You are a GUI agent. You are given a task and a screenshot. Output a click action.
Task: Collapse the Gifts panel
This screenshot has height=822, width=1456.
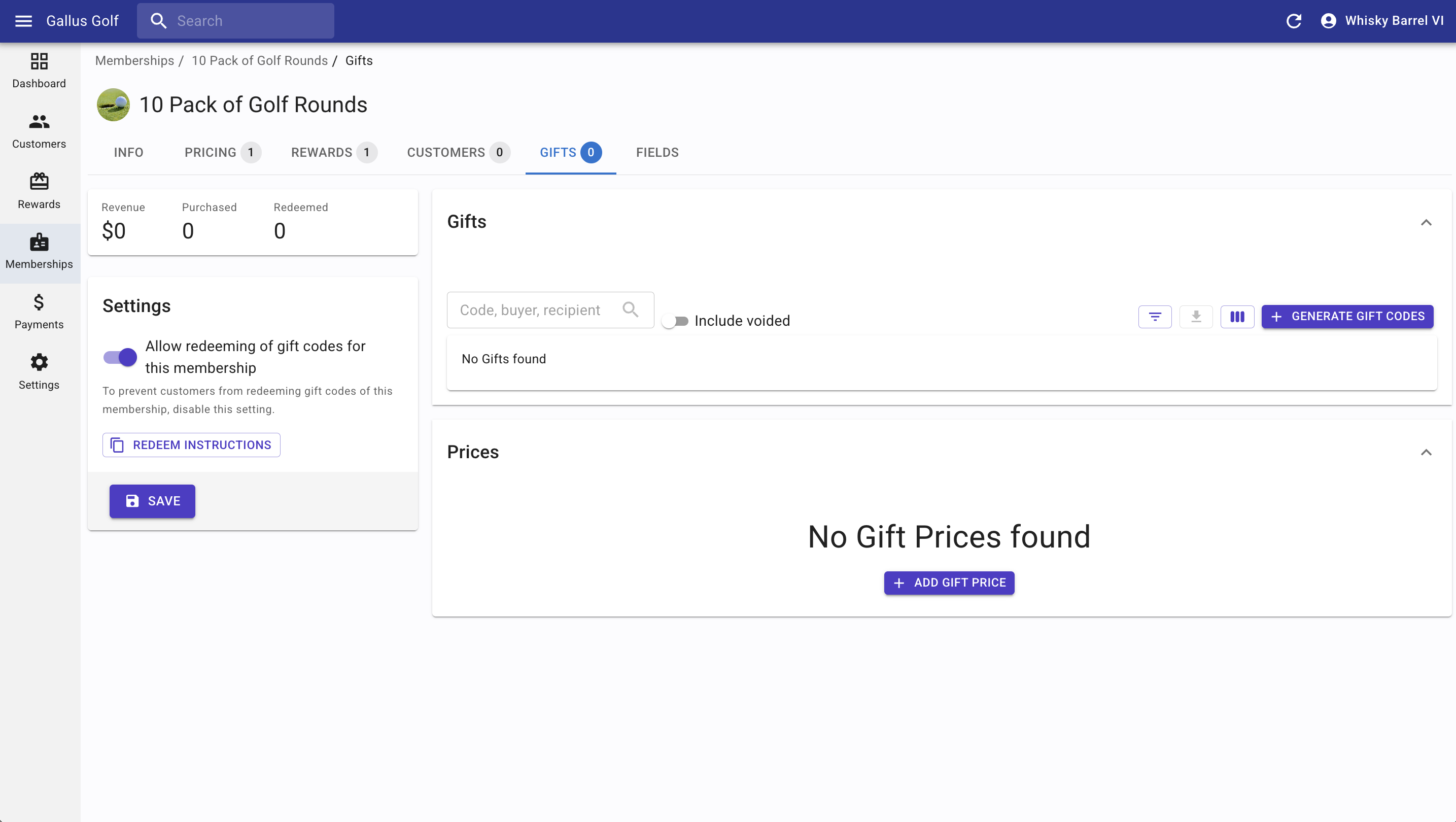click(1426, 222)
